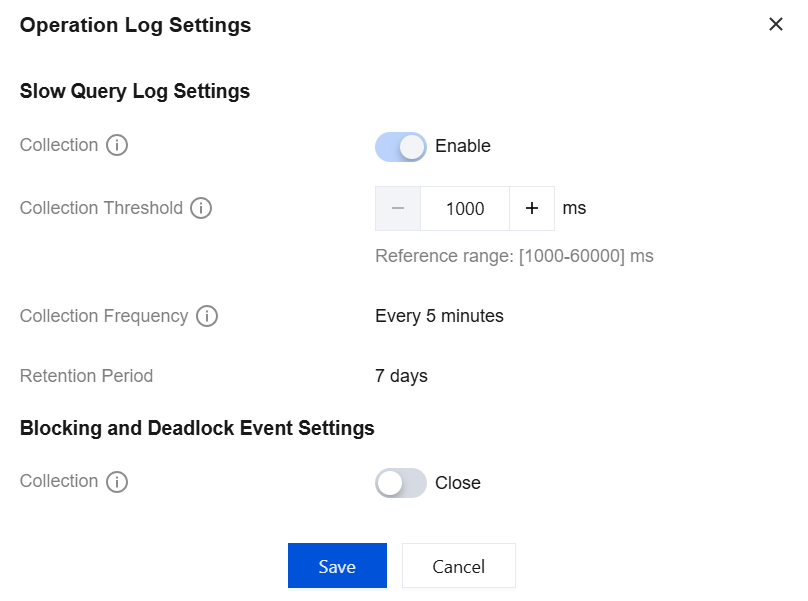The image size is (808, 601).
Task: Click info icon beside Blocking and Deadlock Collection
Action: (x=117, y=482)
